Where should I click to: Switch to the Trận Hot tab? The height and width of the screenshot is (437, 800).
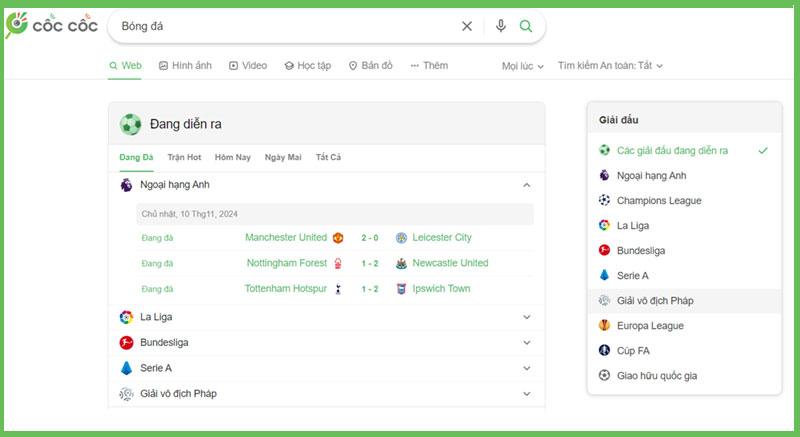coord(184,157)
